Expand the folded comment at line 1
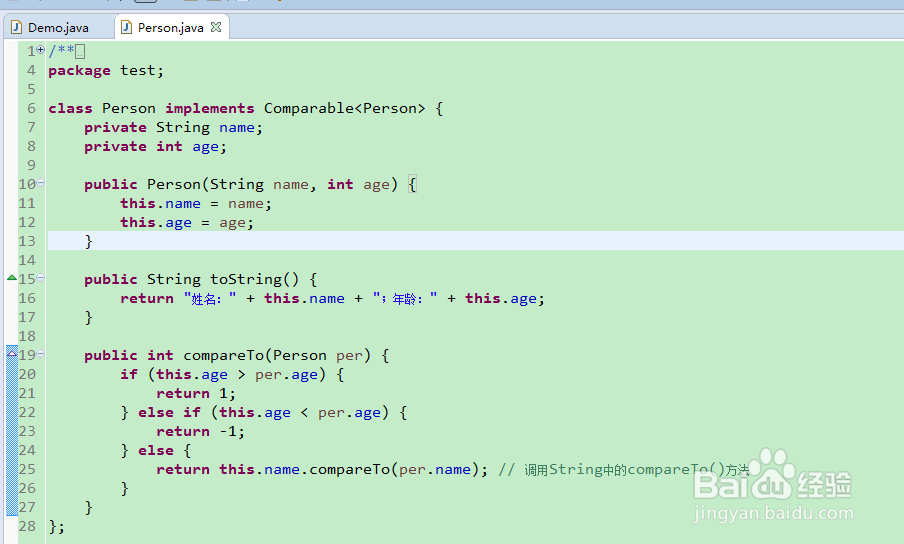The image size is (904, 544). pos(40,50)
